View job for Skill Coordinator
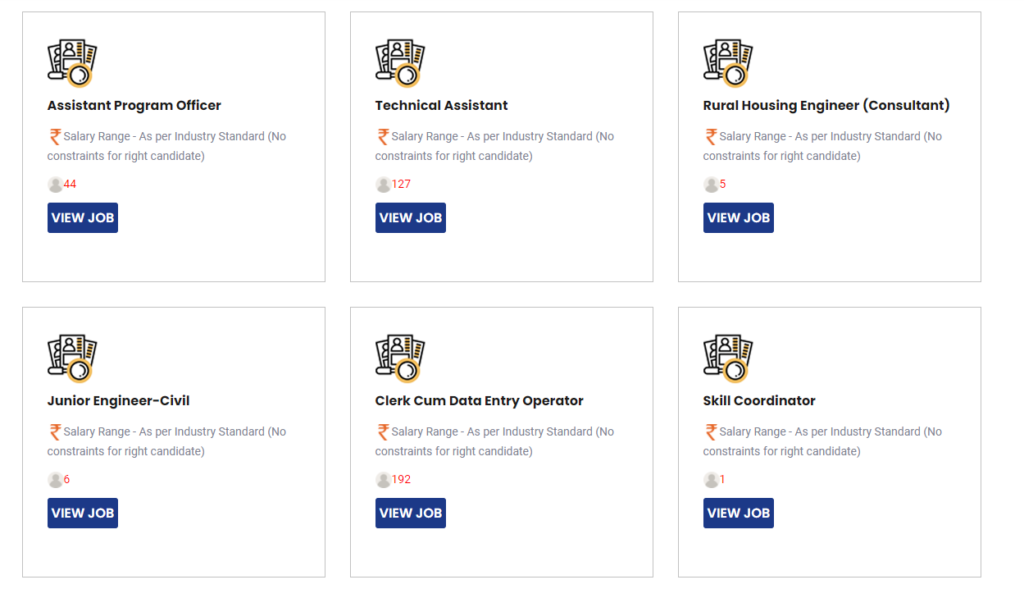The width and height of the screenshot is (1024, 598). coord(738,513)
